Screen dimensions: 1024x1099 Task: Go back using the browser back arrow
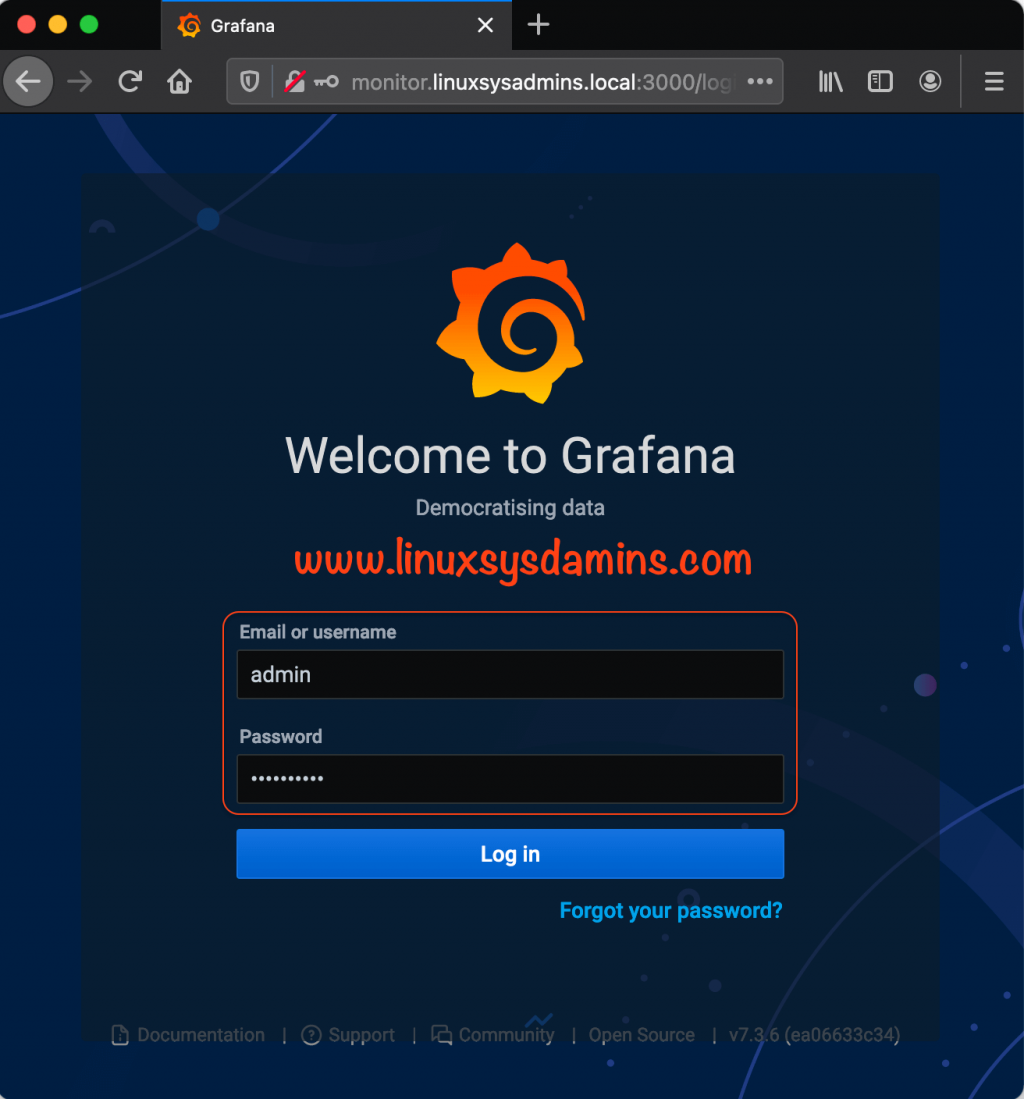coord(28,81)
